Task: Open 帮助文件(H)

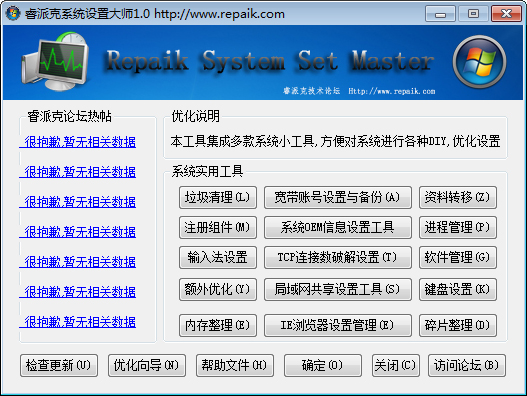Action: pos(235,365)
